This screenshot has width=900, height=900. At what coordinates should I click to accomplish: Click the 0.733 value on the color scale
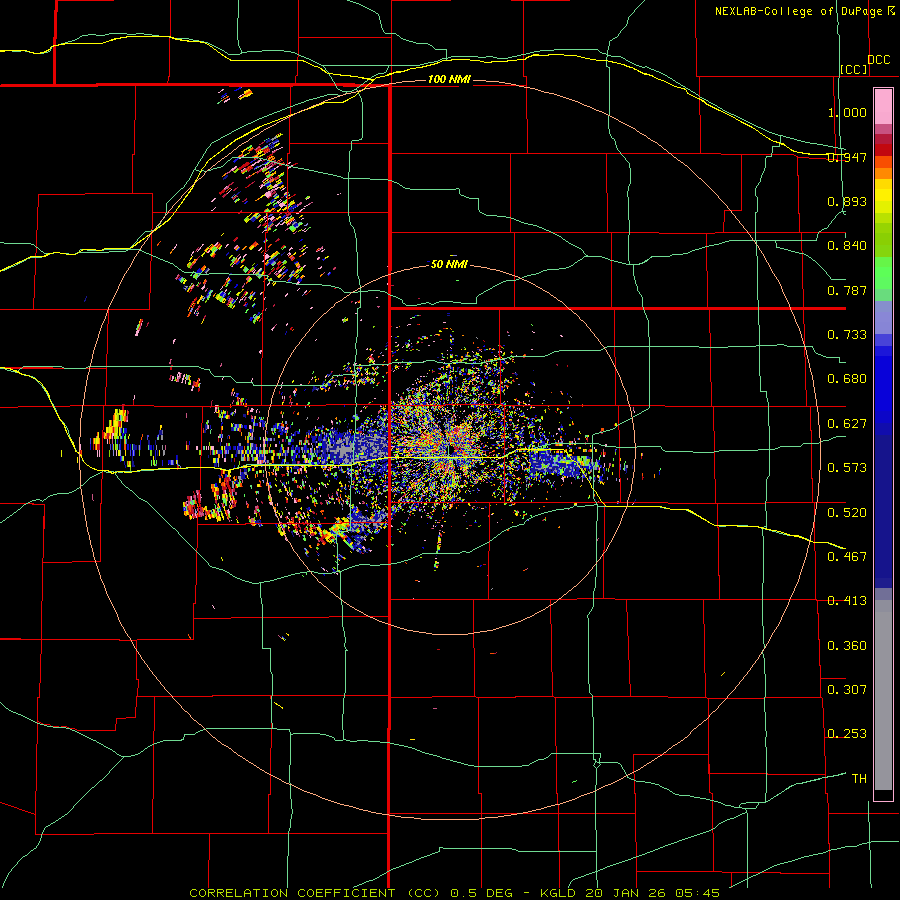(x=847, y=335)
